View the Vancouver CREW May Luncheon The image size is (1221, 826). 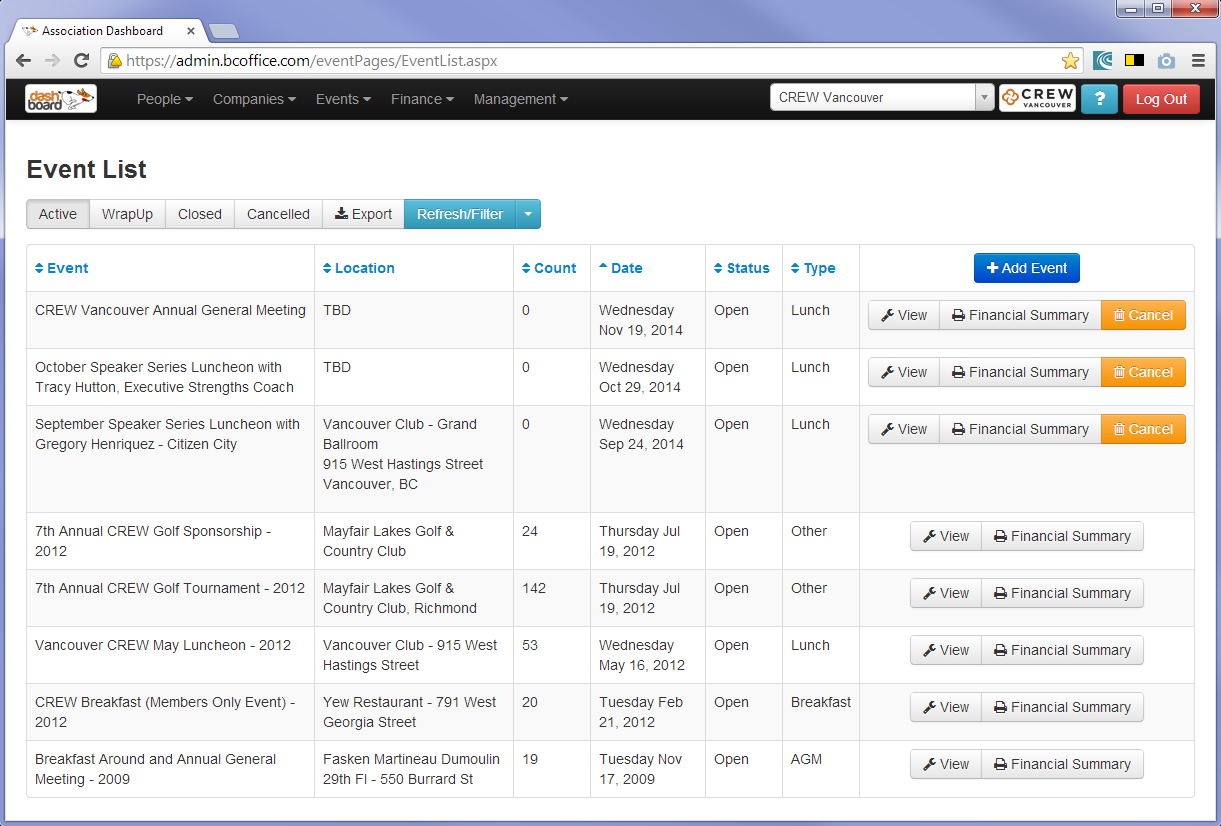point(946,650)
